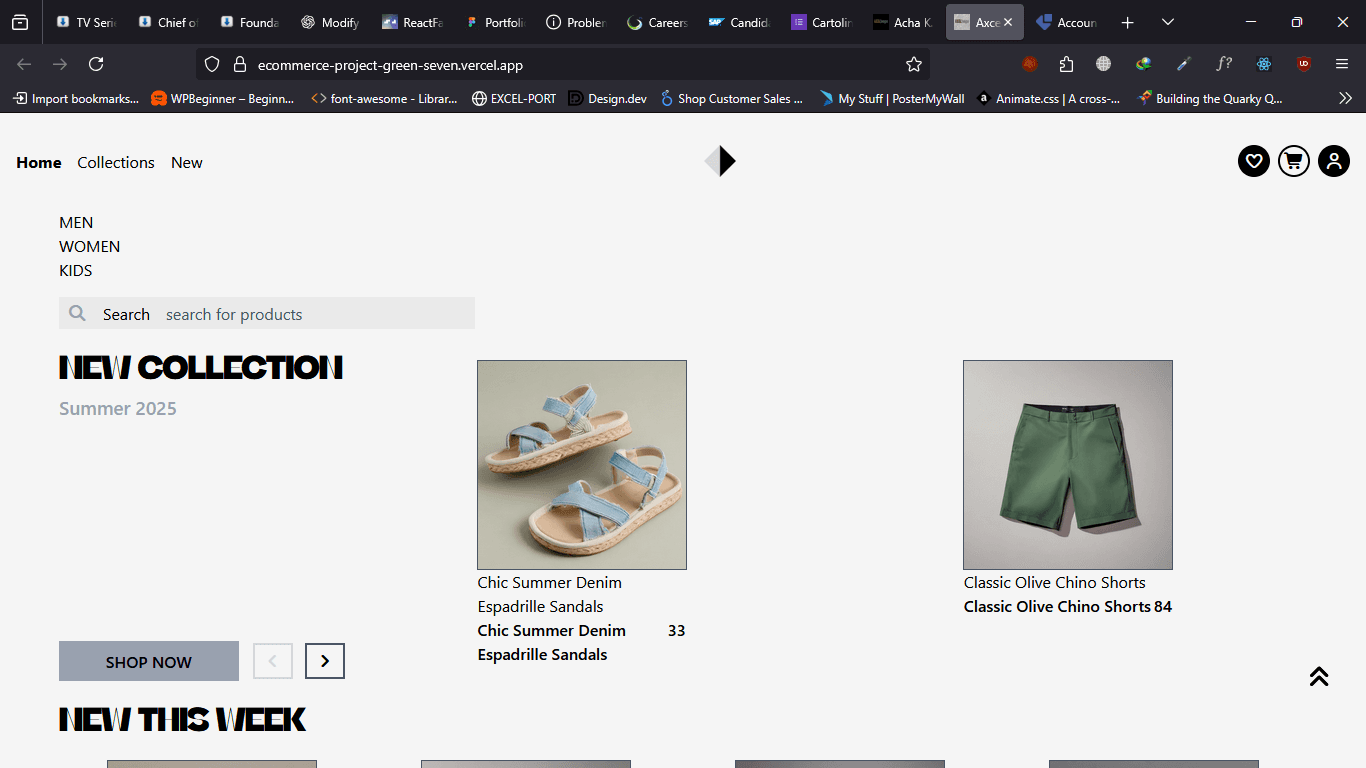1366x768 pixels.
Task: Reload the page in browser
Action: pos(96,64)
